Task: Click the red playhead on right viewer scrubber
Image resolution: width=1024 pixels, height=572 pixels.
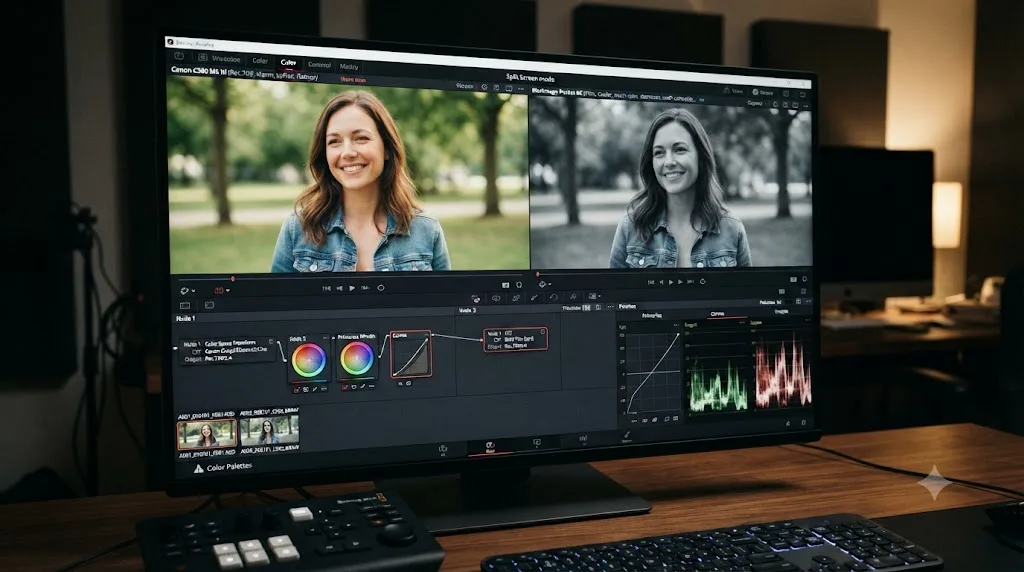Action: (x=537, y=274)
